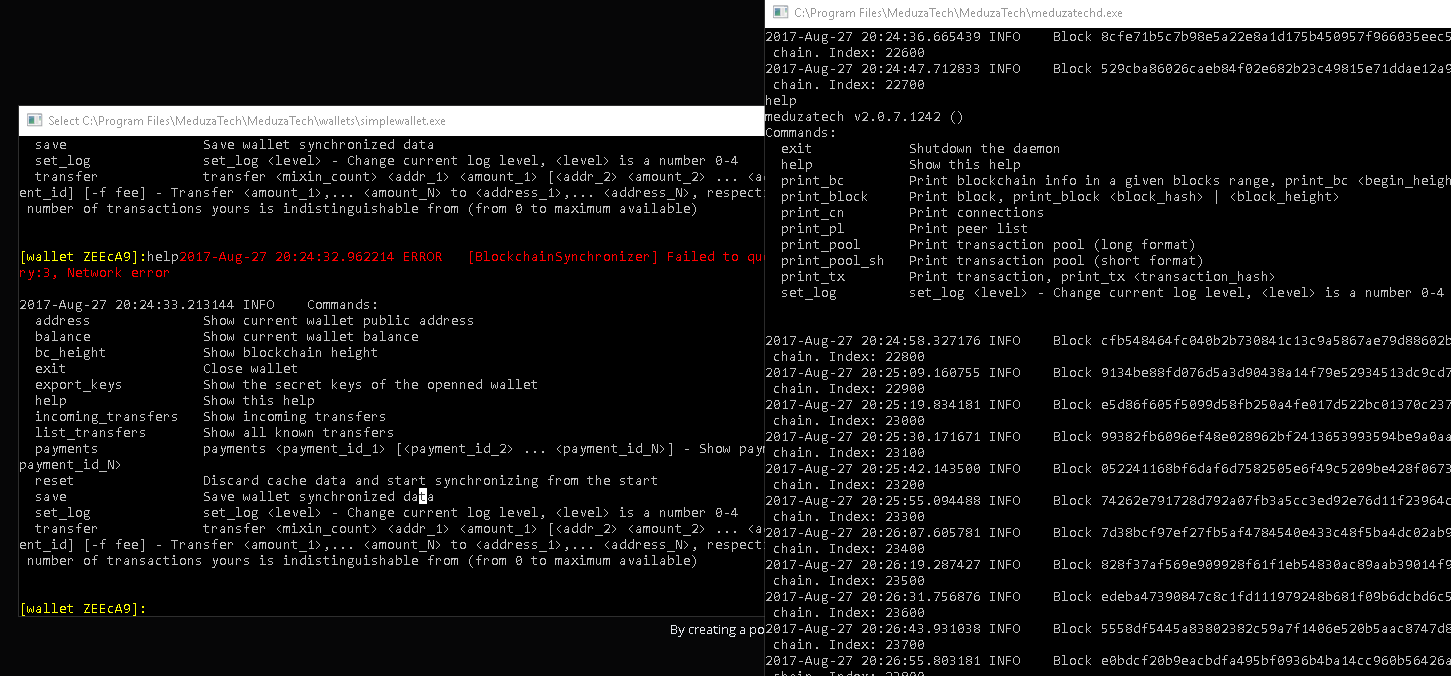Image resolution: width=1451 pixels, height=676 pixels.
Task: Click 'Show all known transfers' description
Action: point(298,433)
